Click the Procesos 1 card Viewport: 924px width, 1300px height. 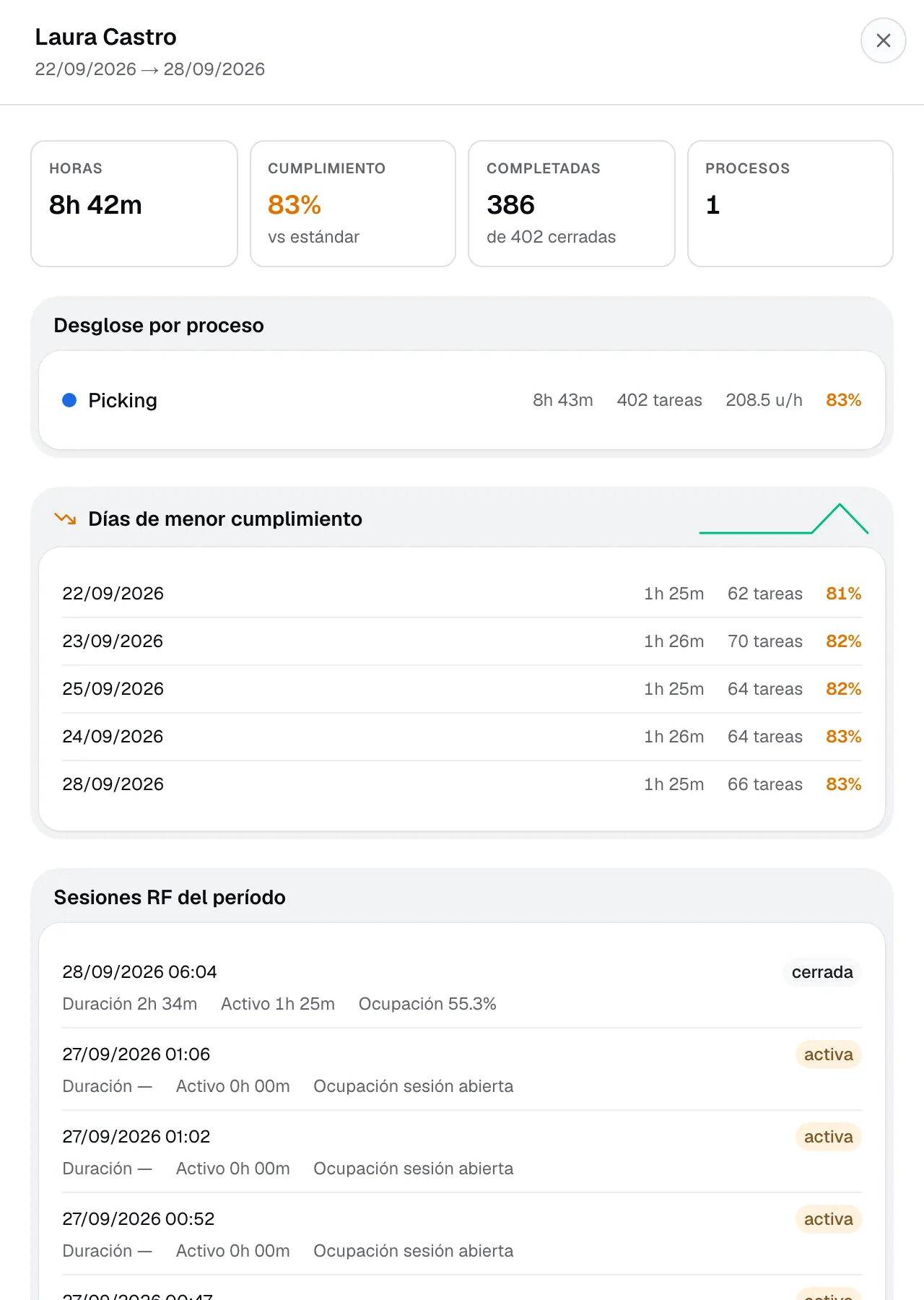(790, 204)
